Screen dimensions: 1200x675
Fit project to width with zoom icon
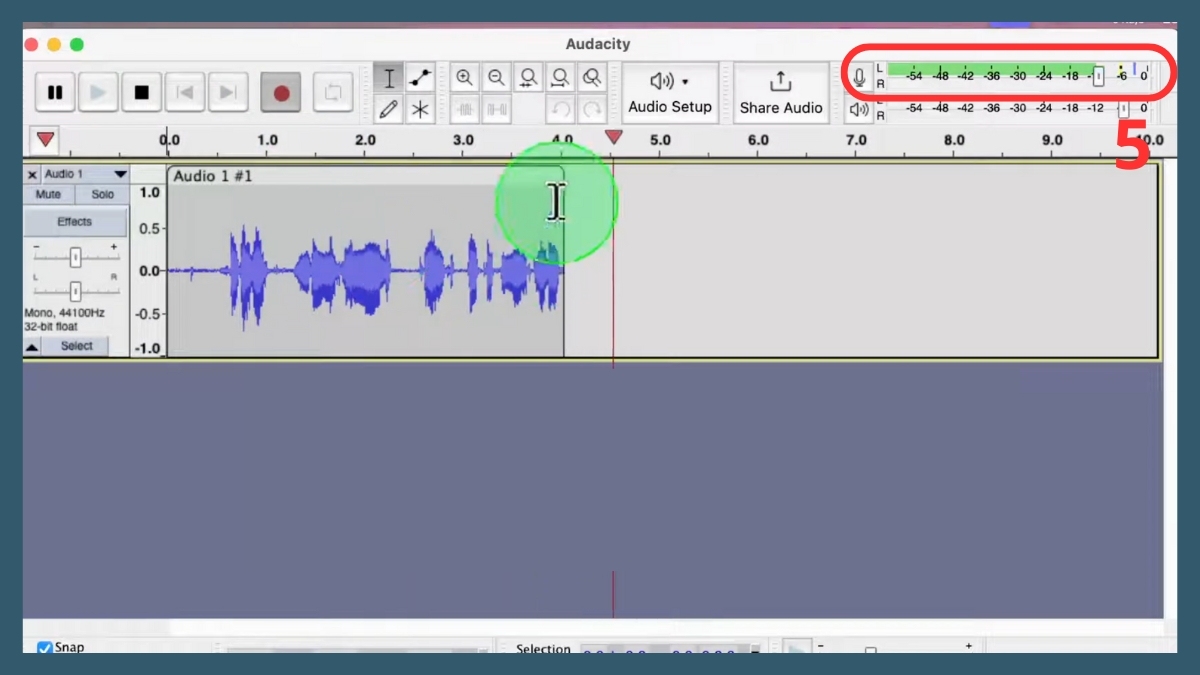(560, 78)
